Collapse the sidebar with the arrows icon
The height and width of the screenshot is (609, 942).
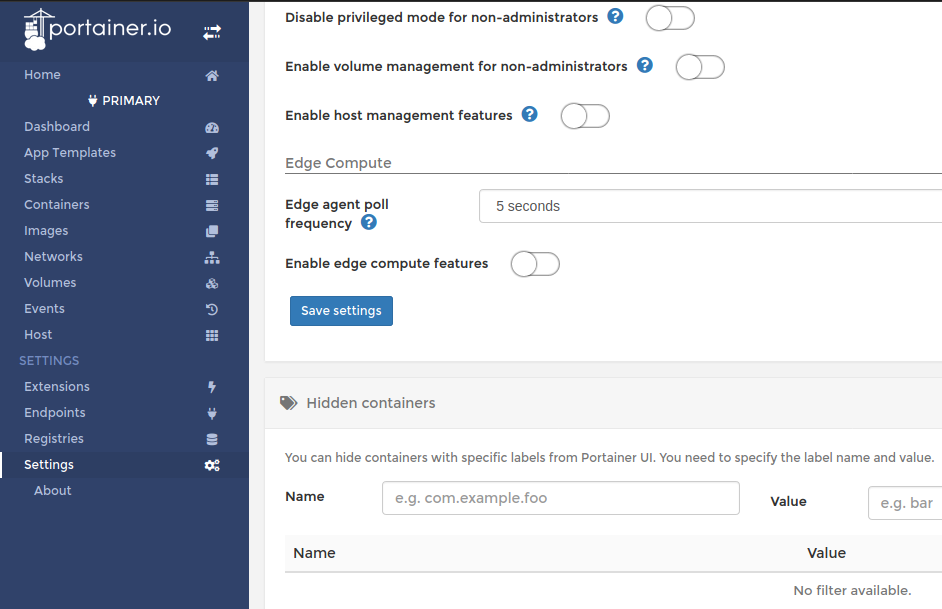[x=211, y=31]
